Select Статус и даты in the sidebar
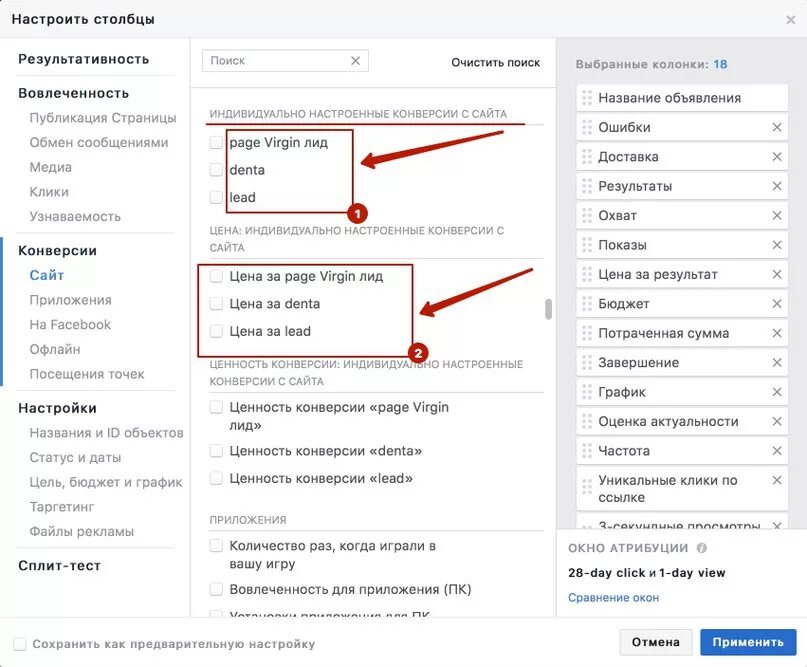The width and height of the screenshot is (807, 667). coord(75,458)
